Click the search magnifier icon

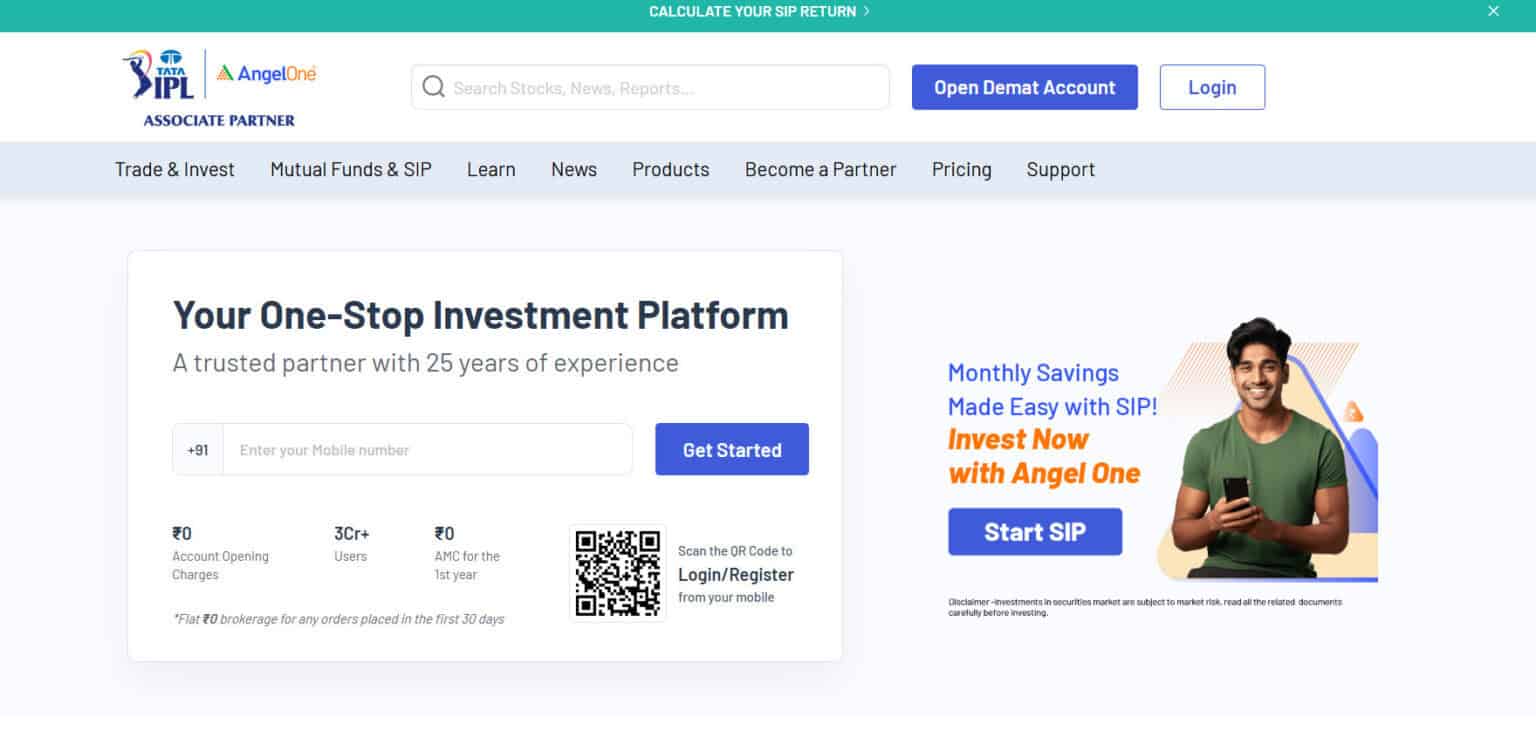click(433, 87)
